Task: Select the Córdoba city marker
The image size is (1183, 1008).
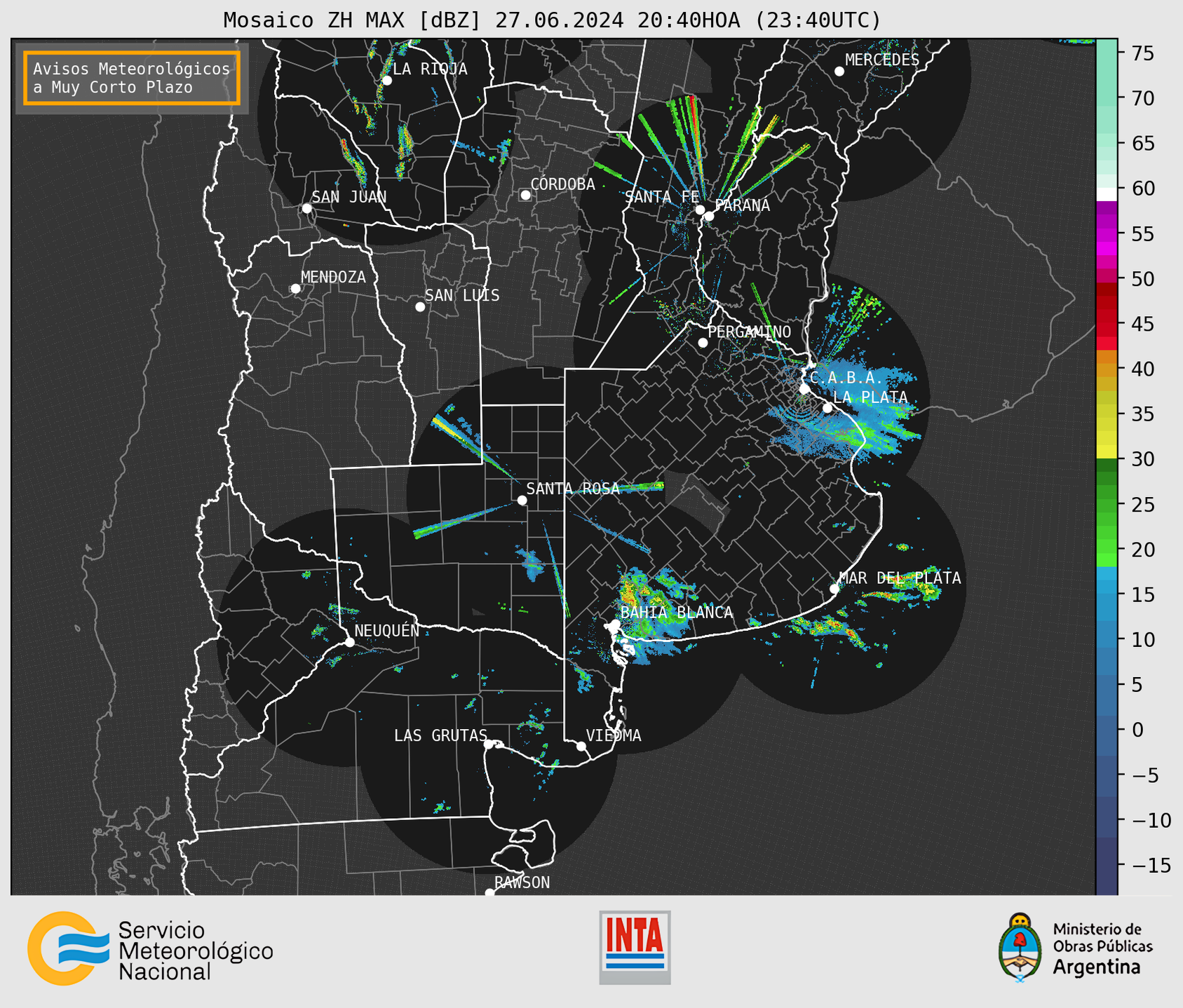Action: point(525,195)
